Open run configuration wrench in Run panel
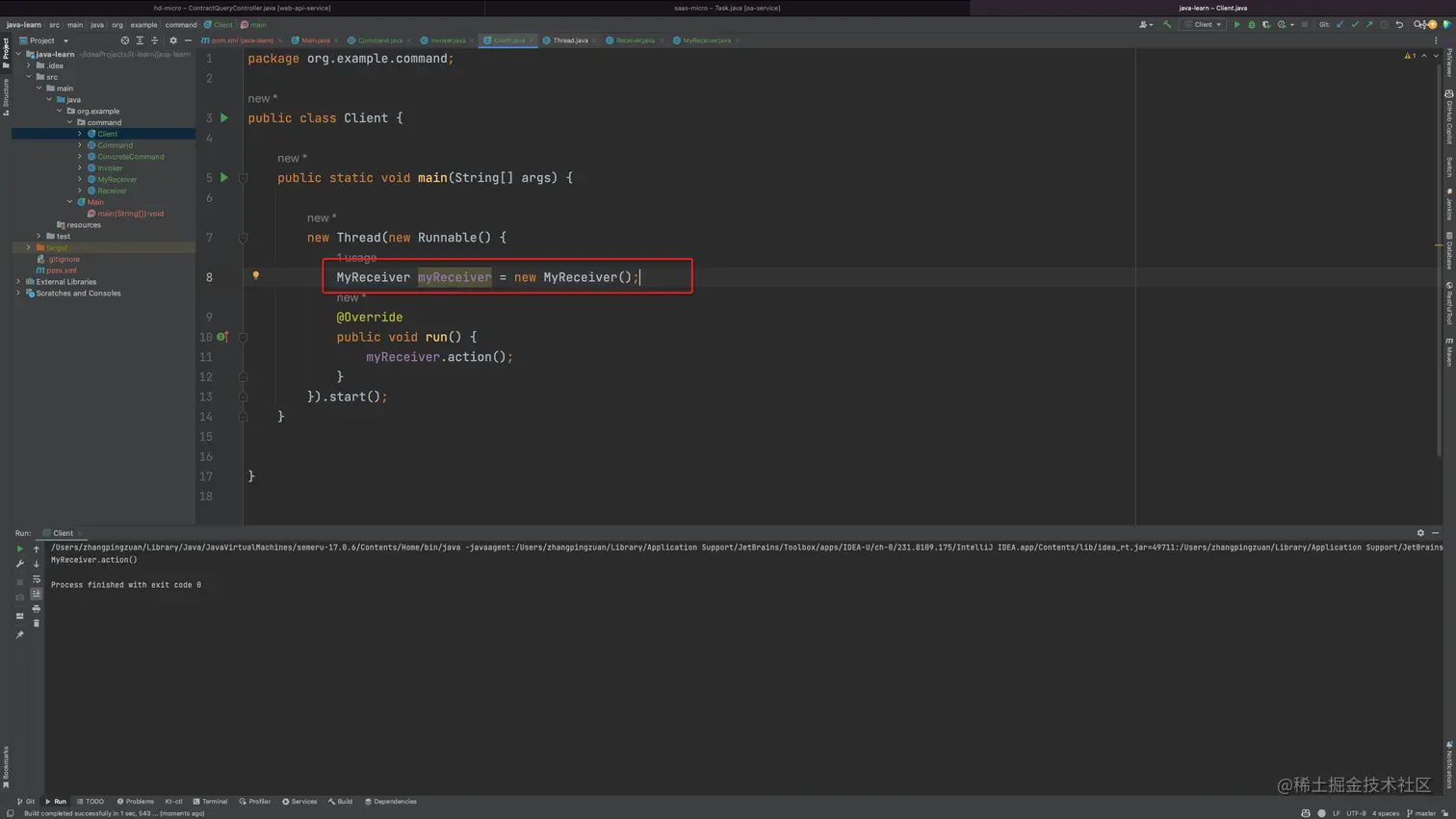Viewport: 1456px width, 819px height. click(x=19, y=564)
